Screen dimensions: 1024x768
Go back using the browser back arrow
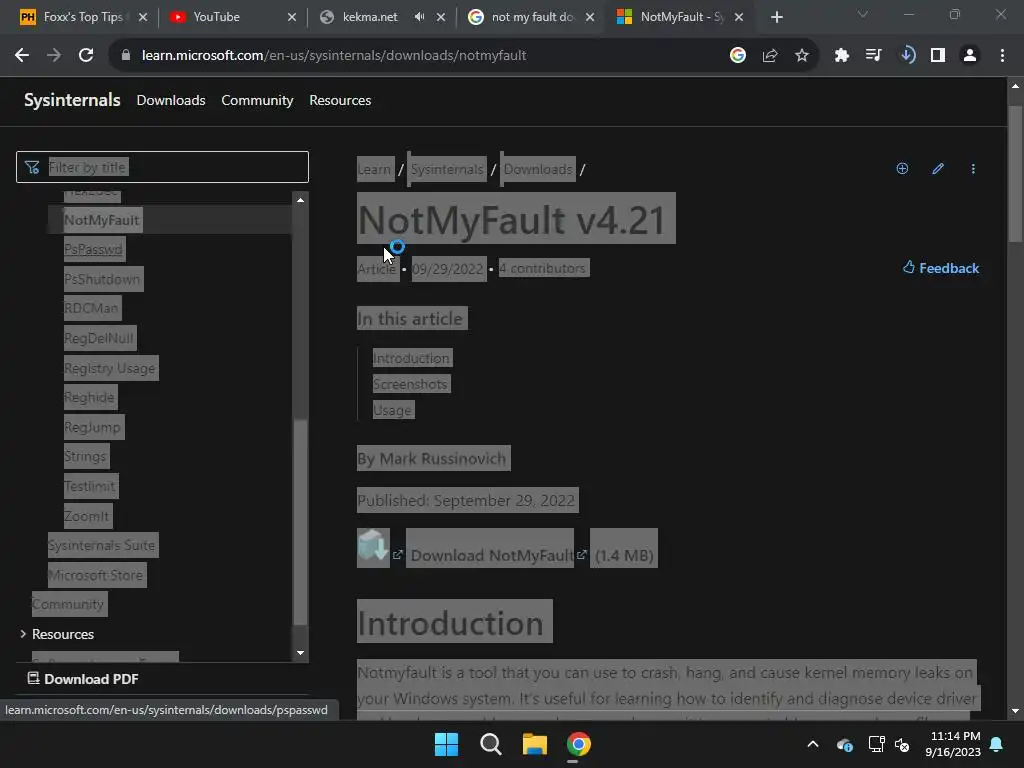pyautogui.click(x=22, y=56)
